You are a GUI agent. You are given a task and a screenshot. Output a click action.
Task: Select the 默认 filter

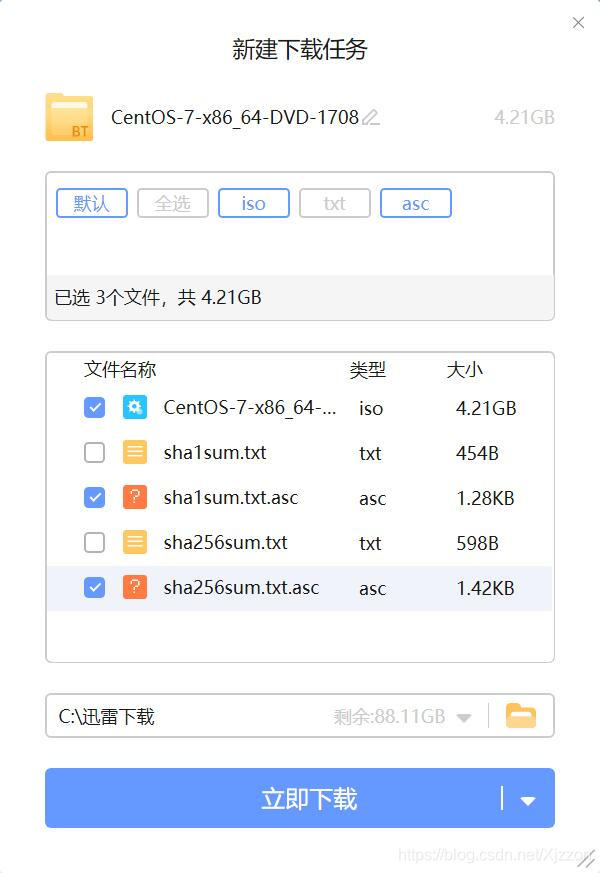(92, 203)
